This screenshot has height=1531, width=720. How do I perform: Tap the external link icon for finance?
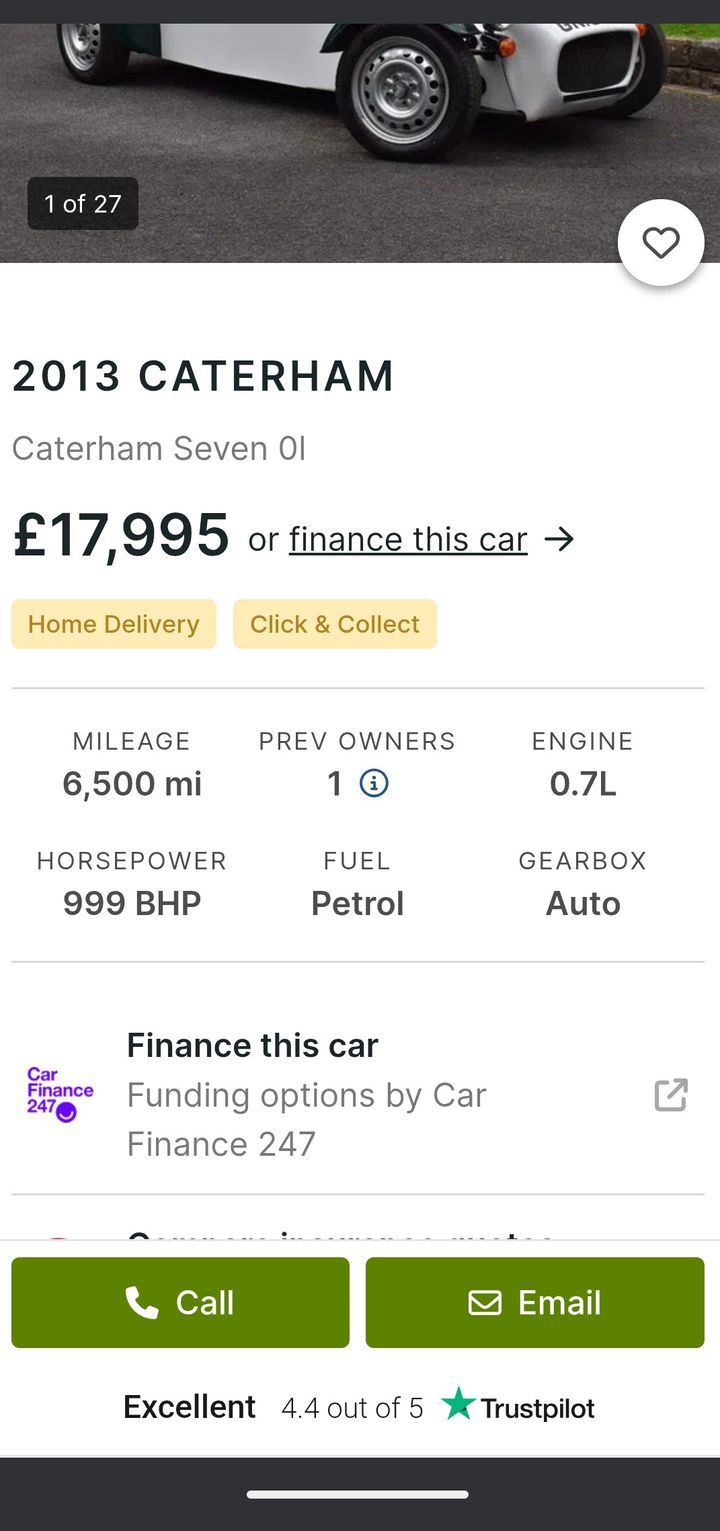pyautogui.click(x=671, y=1095)
